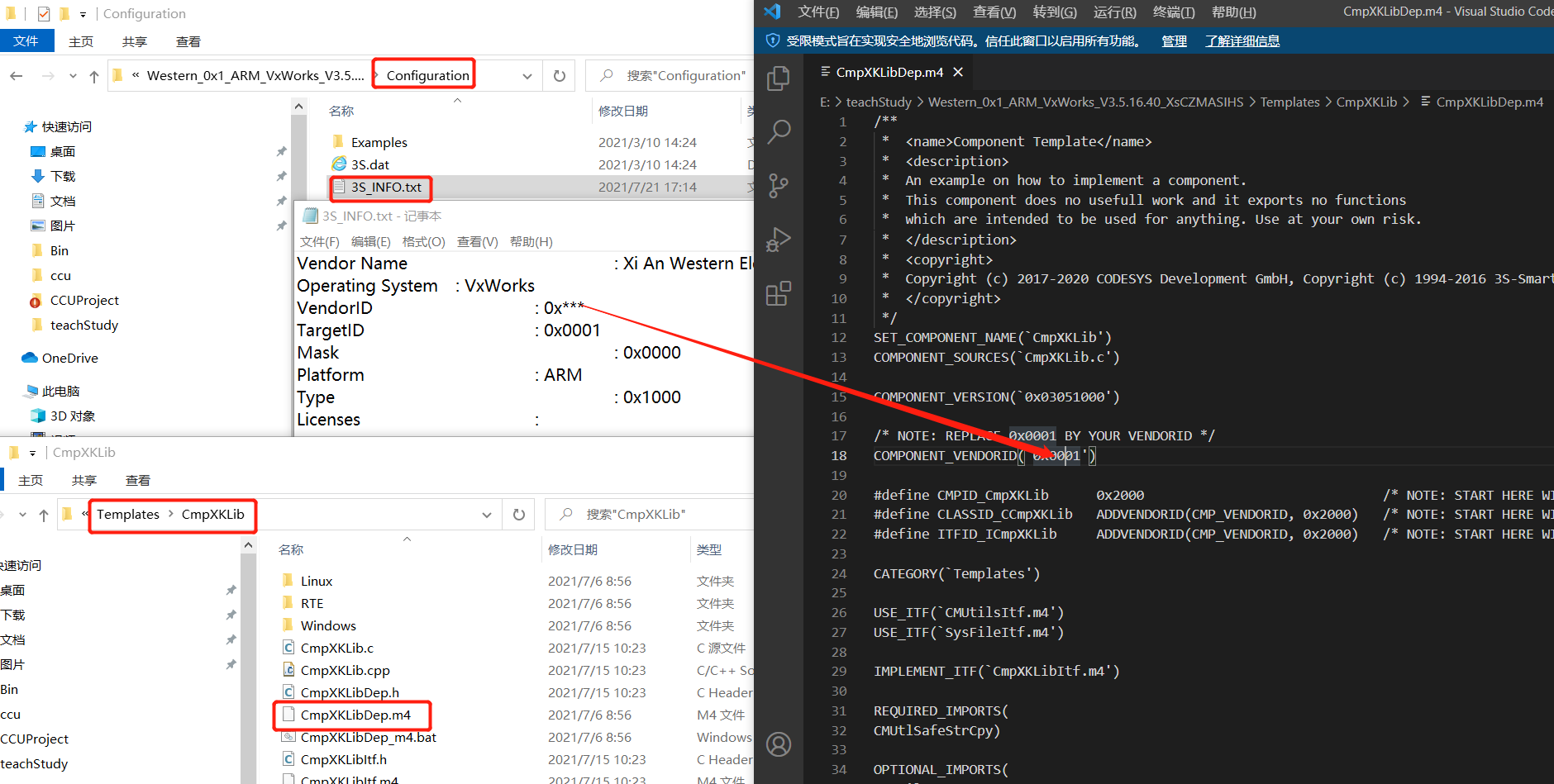This screenshot has height=784, width=1554.
Task: Refresh the Configuration folder view
Action: (560, 76)
